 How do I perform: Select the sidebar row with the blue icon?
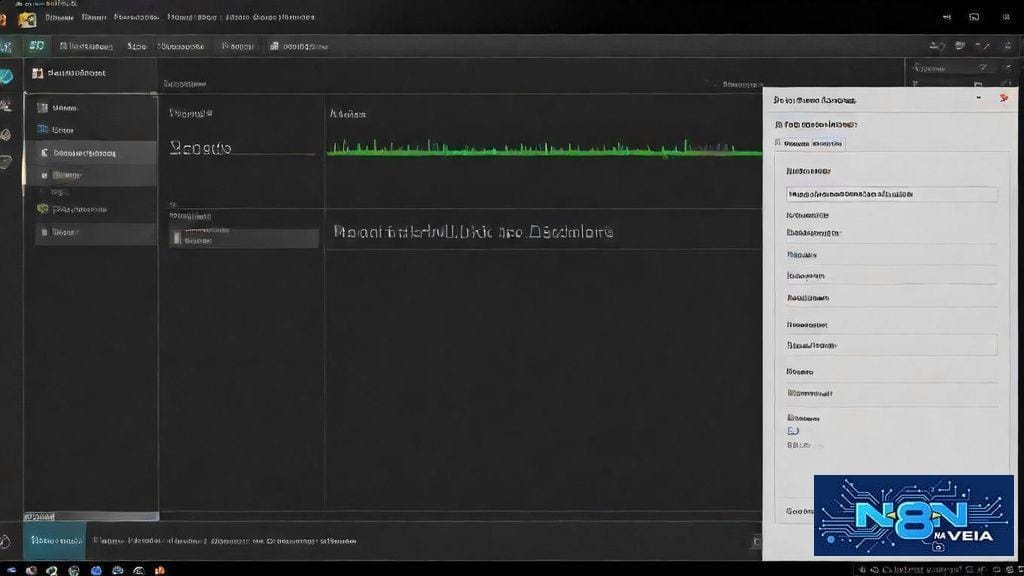pyautogui.click(x=91, y=130)
